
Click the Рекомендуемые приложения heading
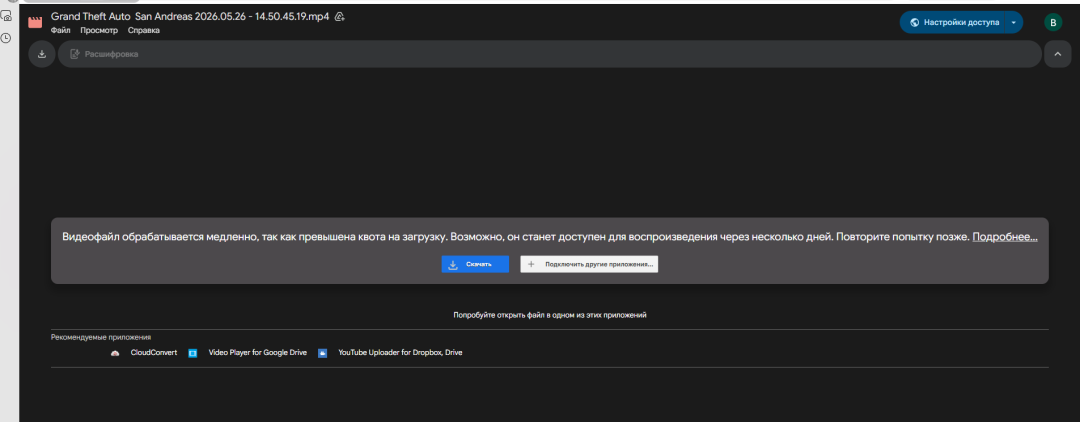pyautogui.click(x=101, y=337)
